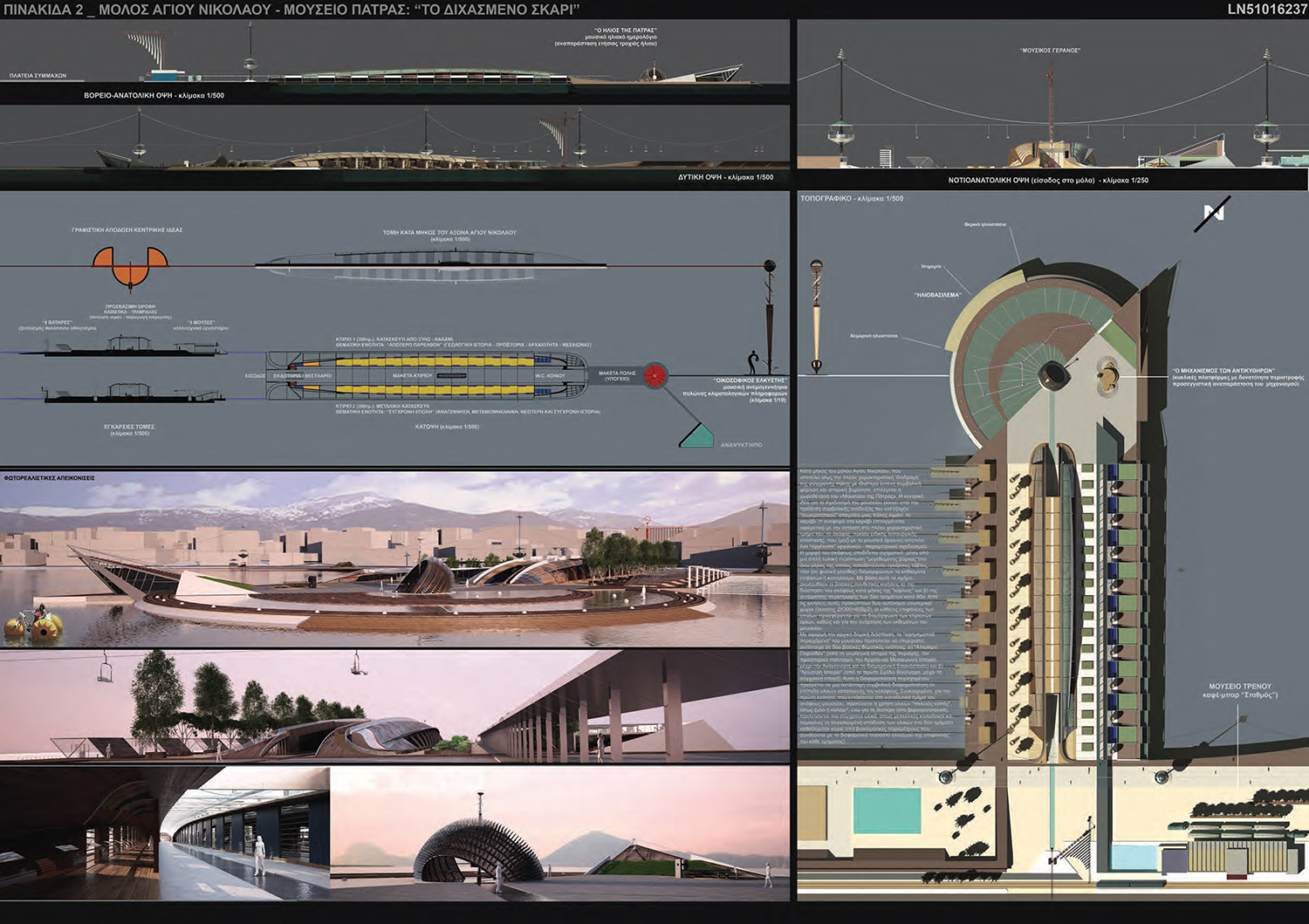
Task: Click the code 'LN51016237'
Action: click(x=1267, y=10)
